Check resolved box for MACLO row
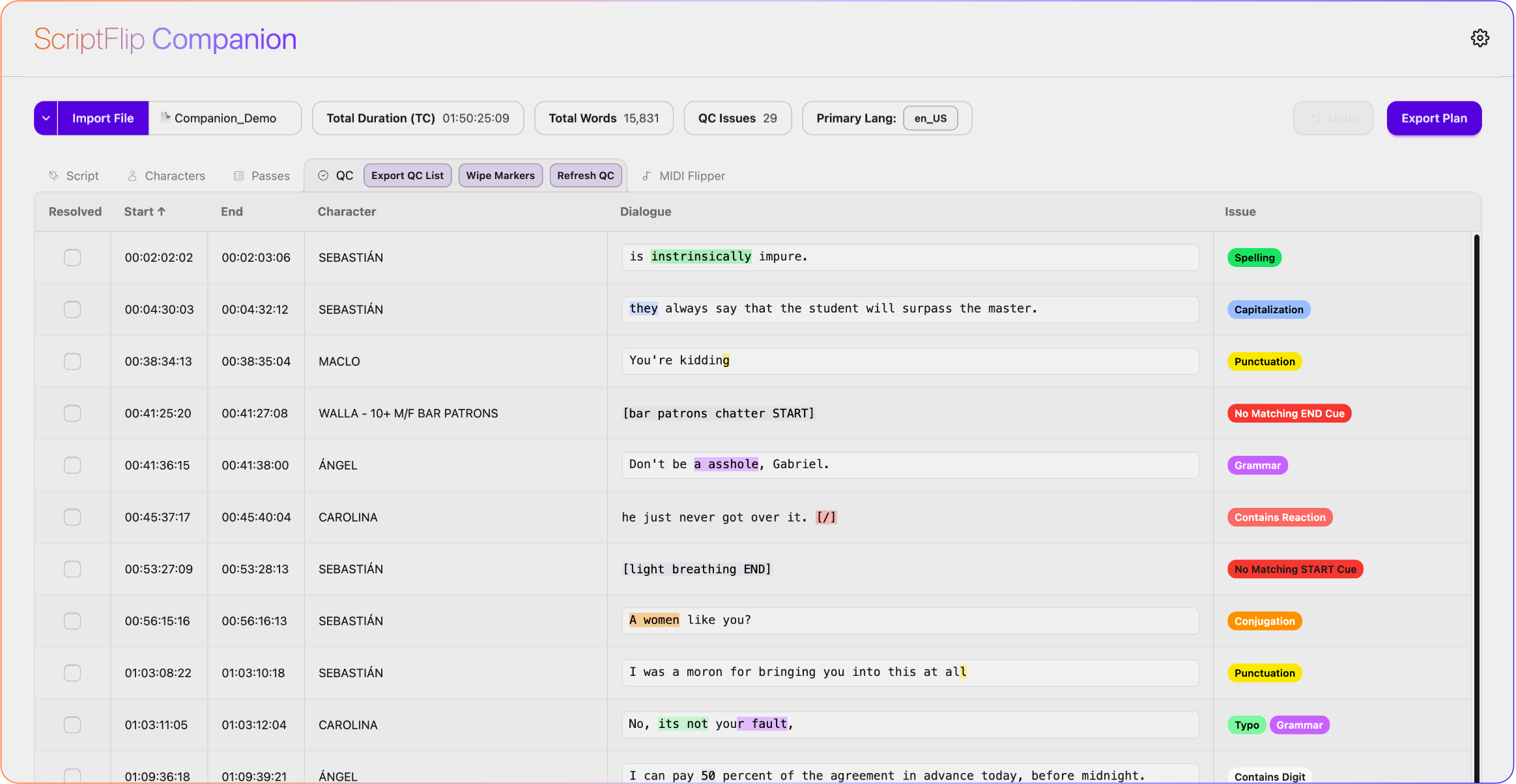1516x784 pixels. (72, 361)
